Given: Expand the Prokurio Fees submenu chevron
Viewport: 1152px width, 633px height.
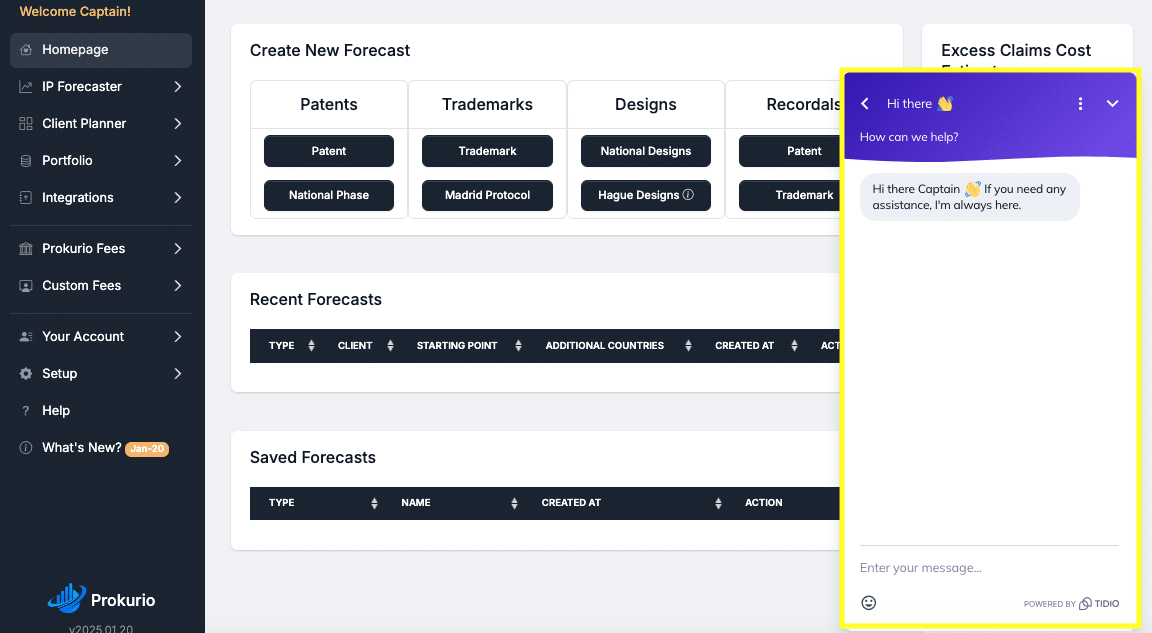Looking at the screenshot, I should (178, 249).
